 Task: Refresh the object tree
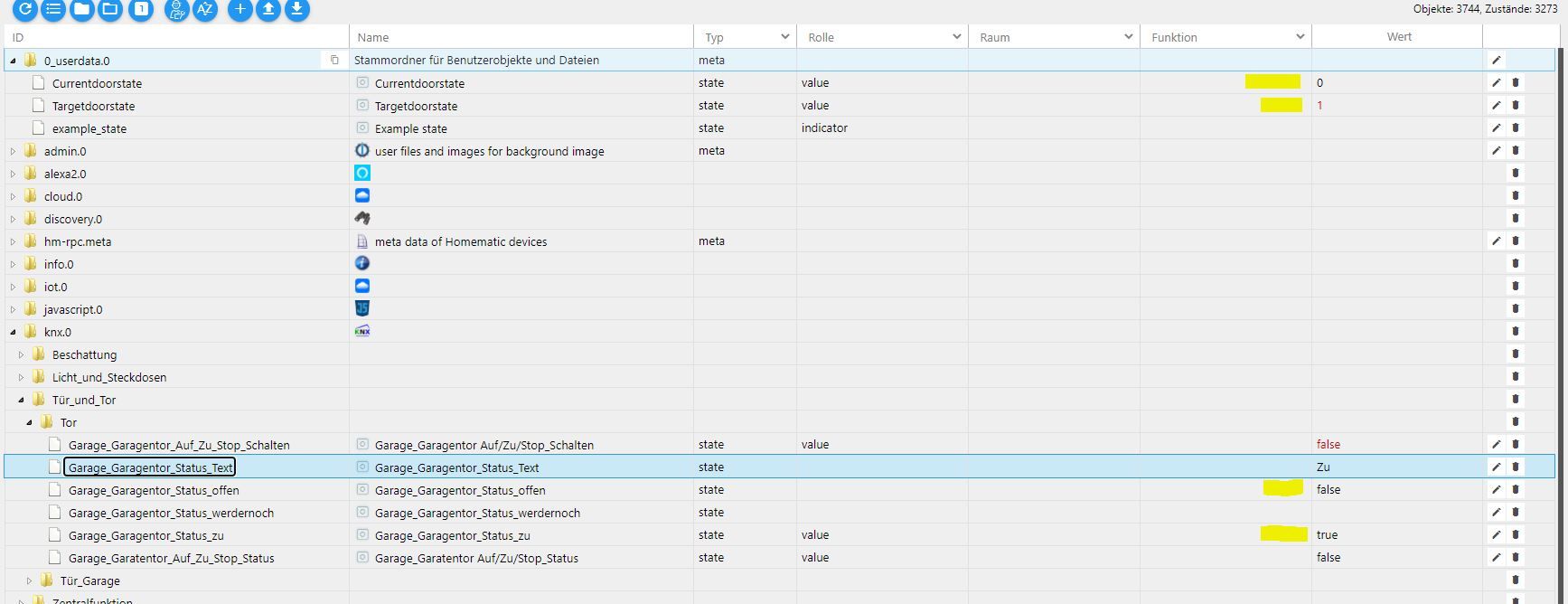click(25, 9)
